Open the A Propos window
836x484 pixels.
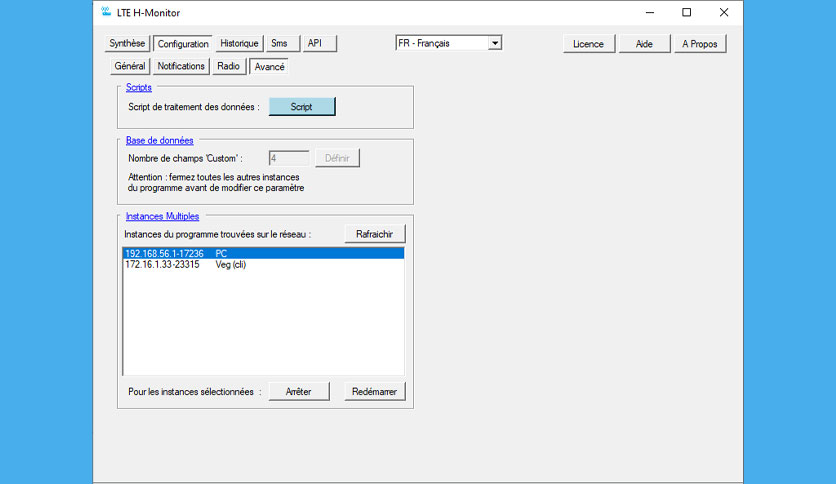(700, 44)
